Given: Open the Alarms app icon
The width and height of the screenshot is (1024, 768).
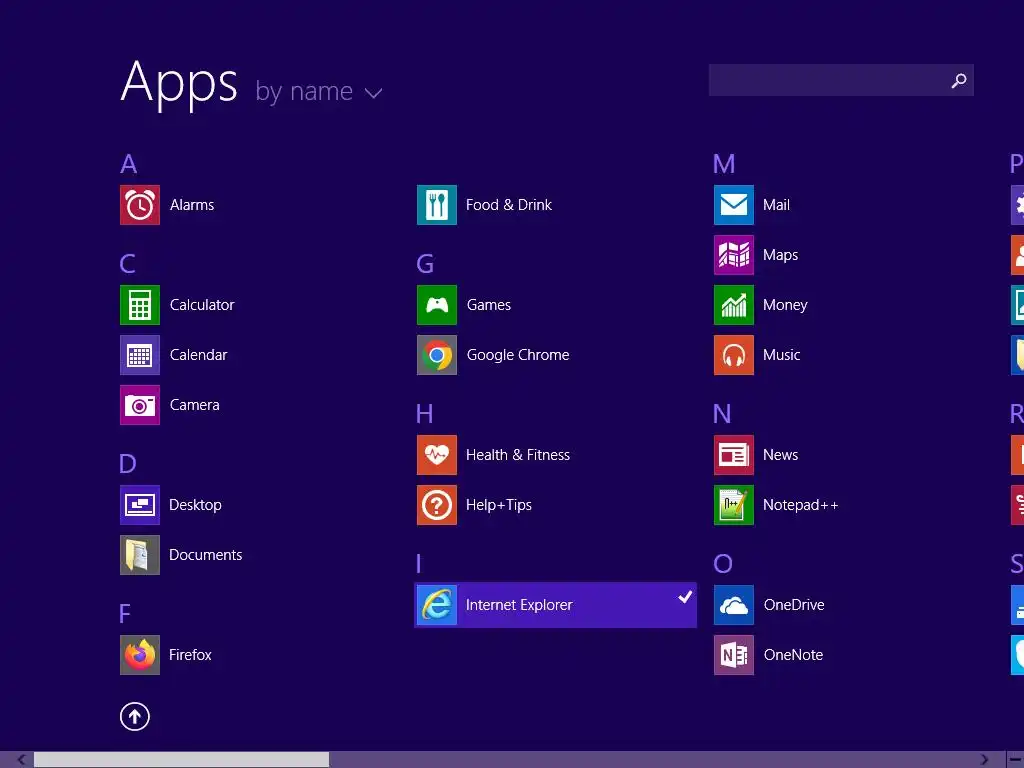Looking at the screenshot, I should 140,205.
